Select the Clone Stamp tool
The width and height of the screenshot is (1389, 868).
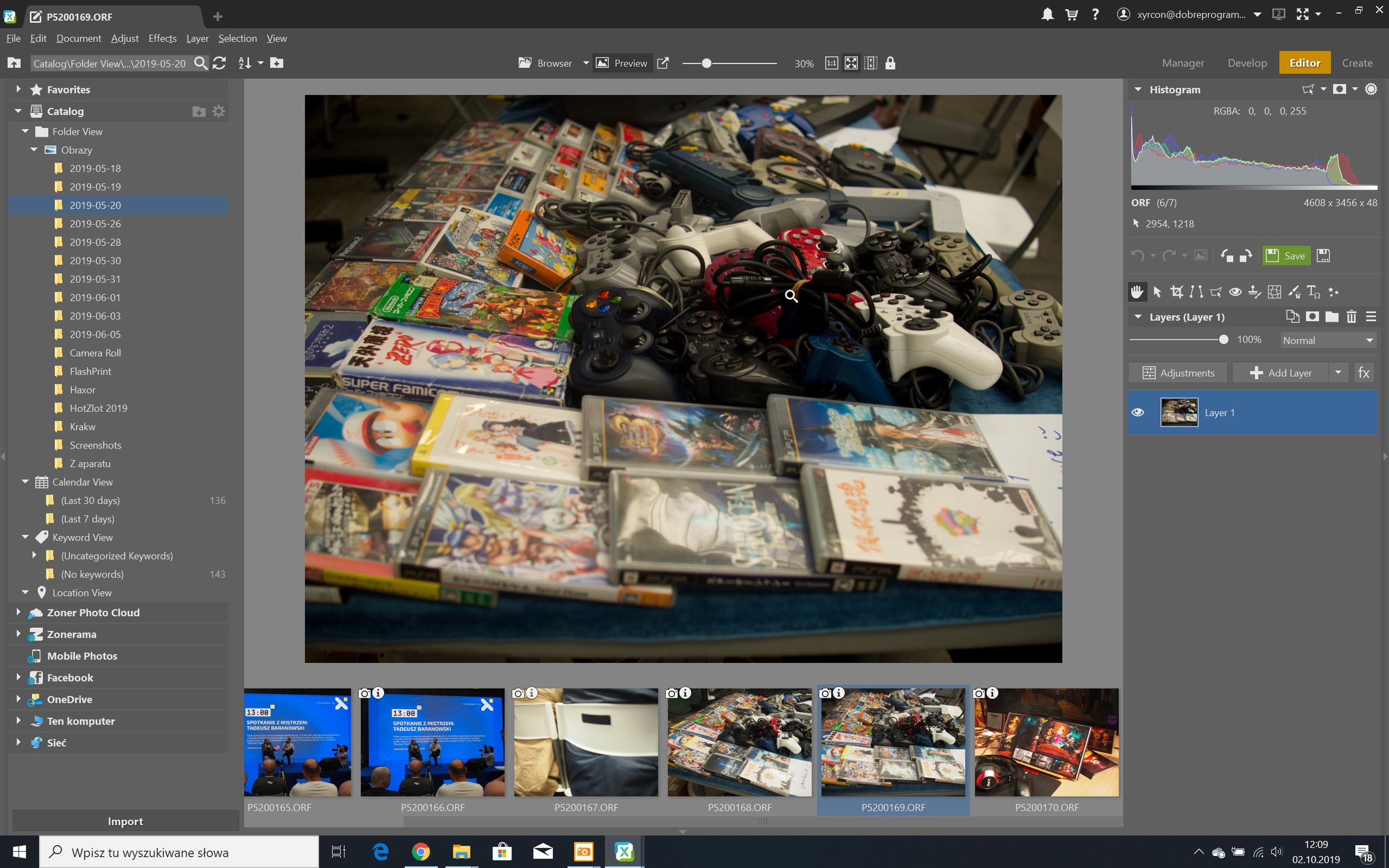[x=1255, y=292]
